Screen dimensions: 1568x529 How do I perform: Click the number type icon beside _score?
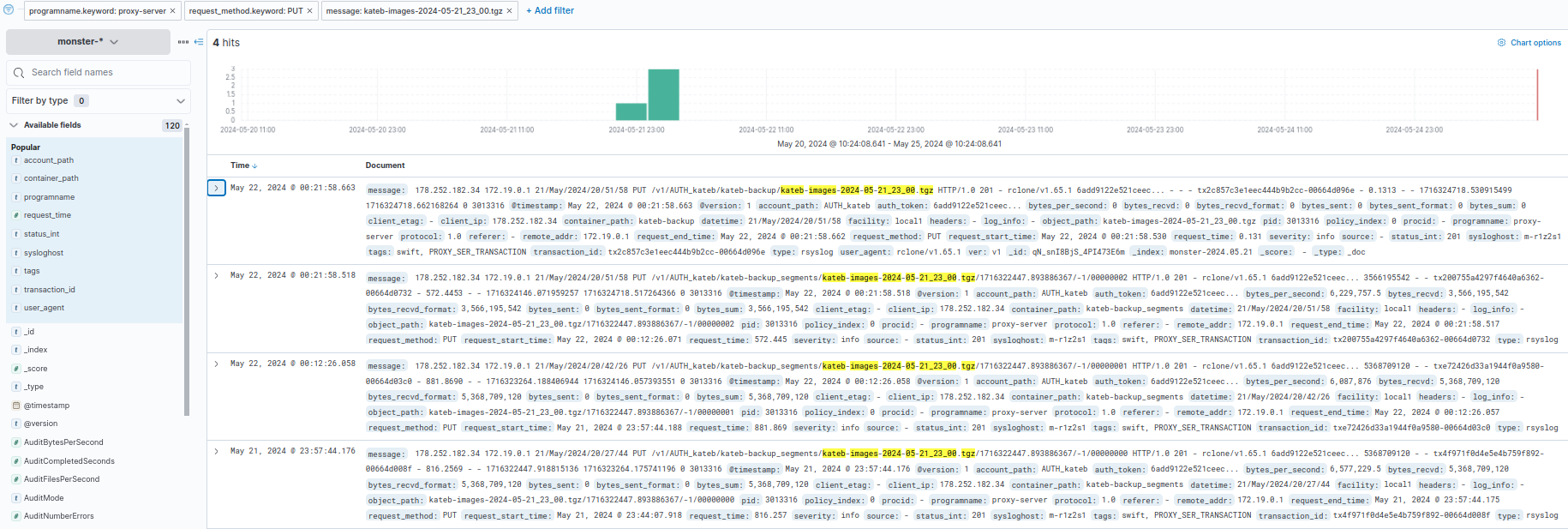pos(16,369)
